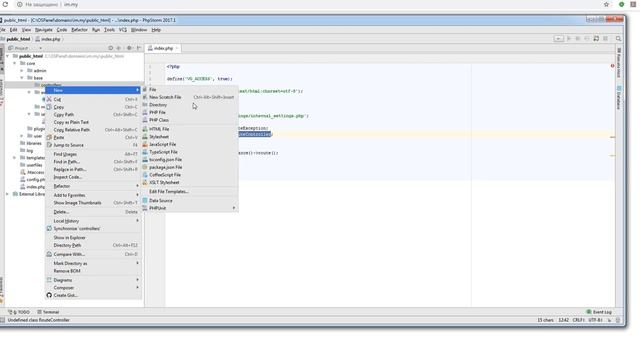Expand the templates folder
640x360 pixels.
pos(15,158)
